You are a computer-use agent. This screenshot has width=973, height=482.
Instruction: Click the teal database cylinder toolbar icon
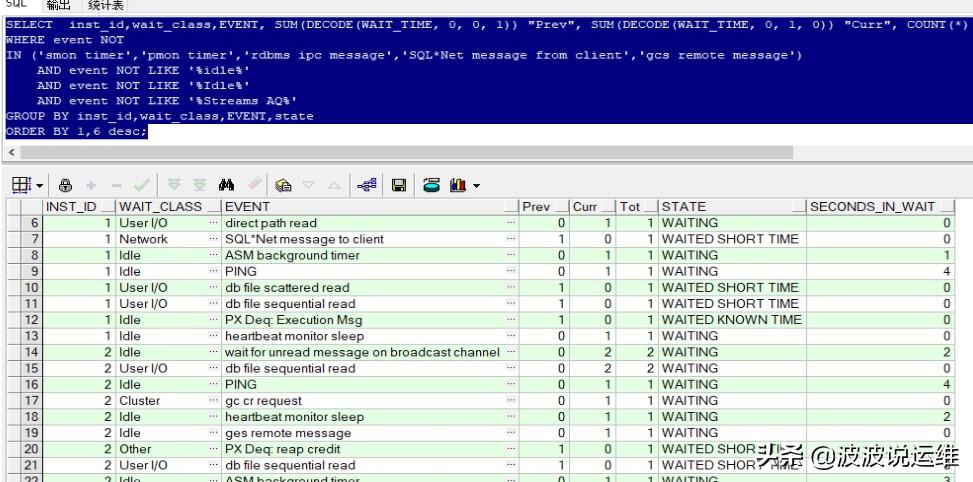[431, 185]
